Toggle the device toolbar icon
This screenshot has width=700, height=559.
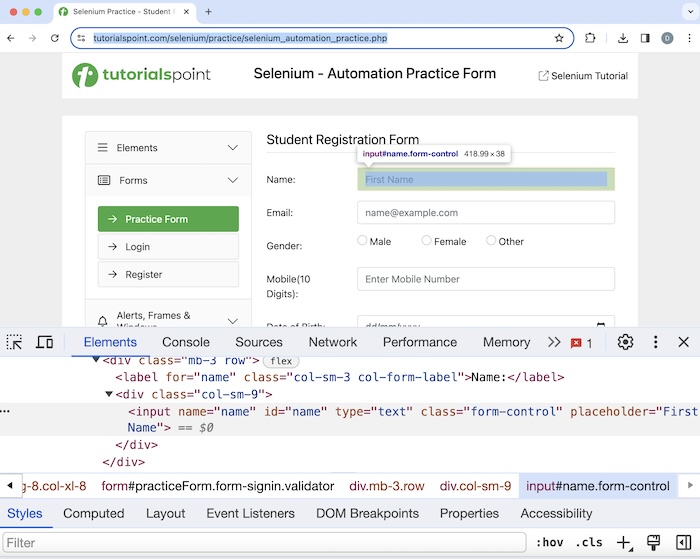(45, 342)
